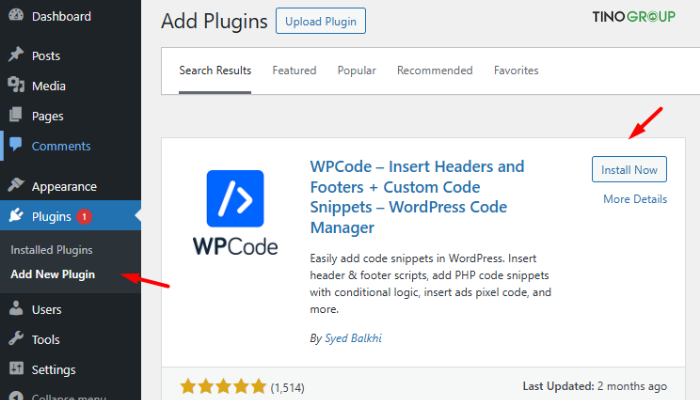Click the Add Plugins page heading
Screen dimensions: 700x400
[x=214, y=21]
